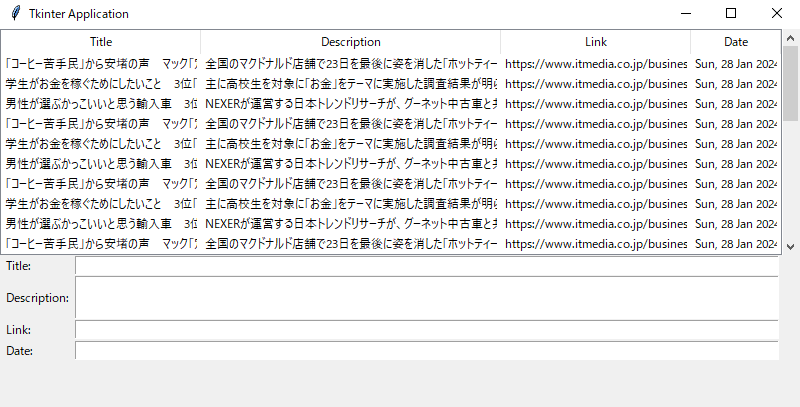
Task: Focus the Link input field
Action: coord(426,329)
